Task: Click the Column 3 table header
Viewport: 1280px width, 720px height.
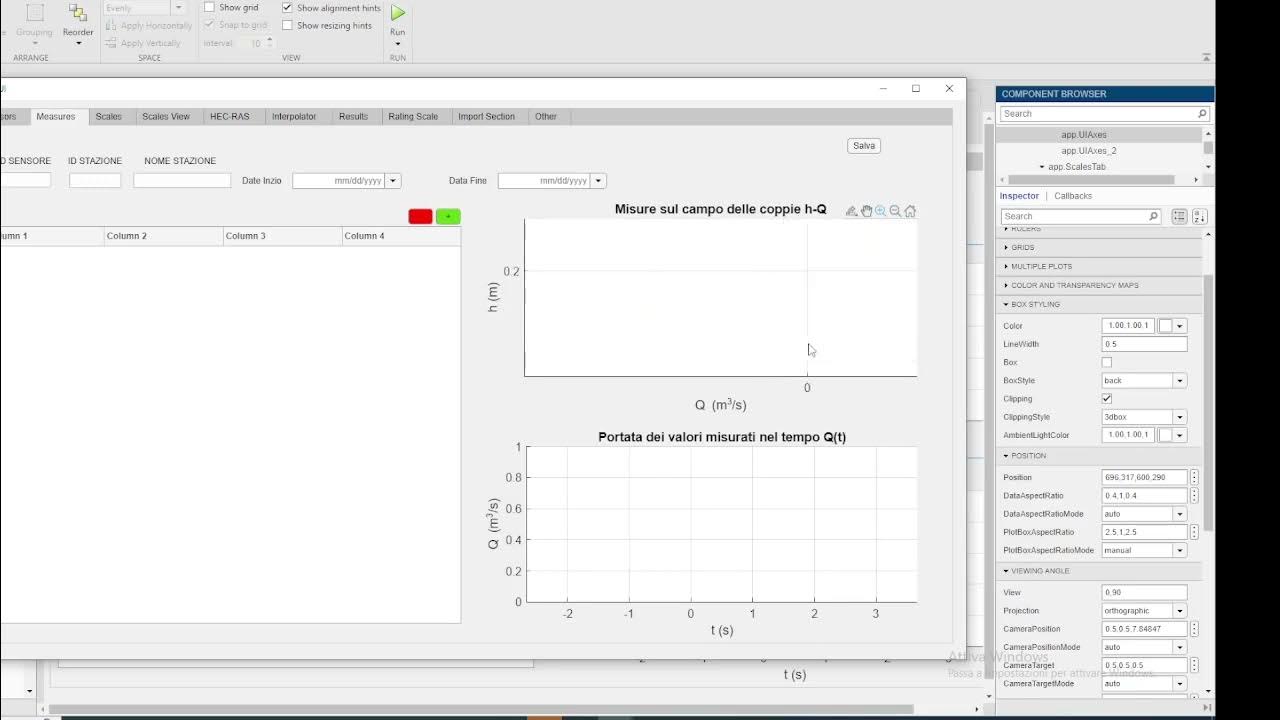Action: pyautogui.click(x=282, y=236)
